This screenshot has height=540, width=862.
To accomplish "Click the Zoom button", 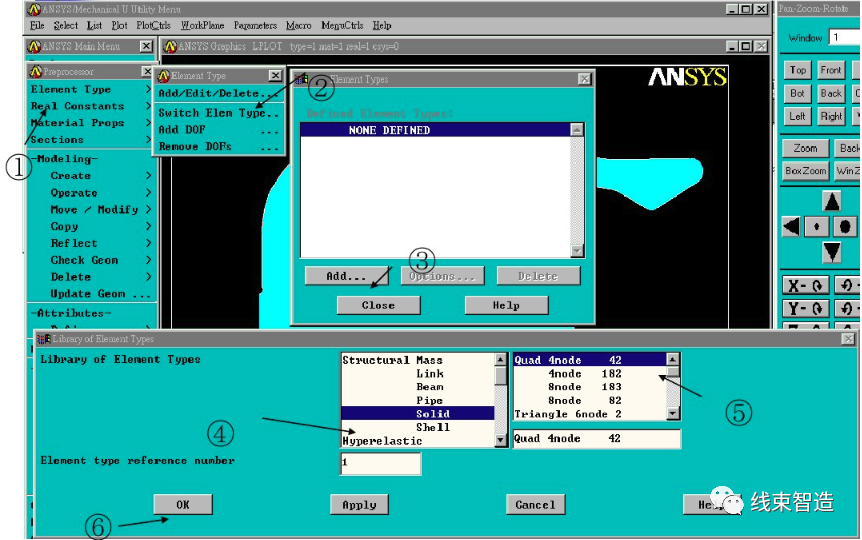I will click(805, 148).
